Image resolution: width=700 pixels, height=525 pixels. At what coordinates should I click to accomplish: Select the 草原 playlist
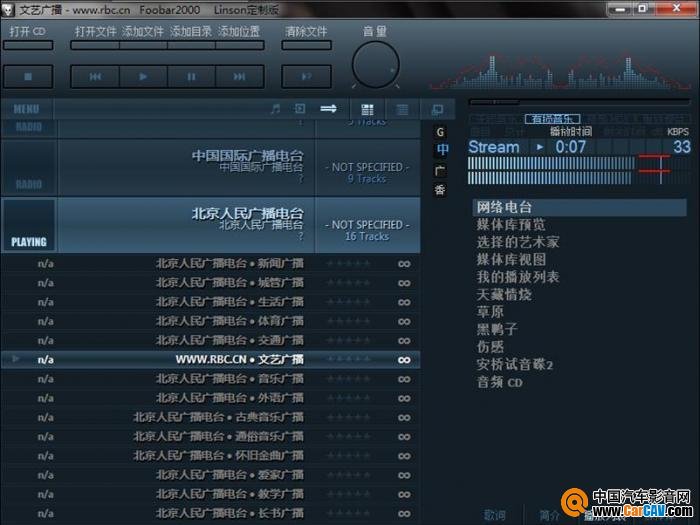tap(490, 312)
